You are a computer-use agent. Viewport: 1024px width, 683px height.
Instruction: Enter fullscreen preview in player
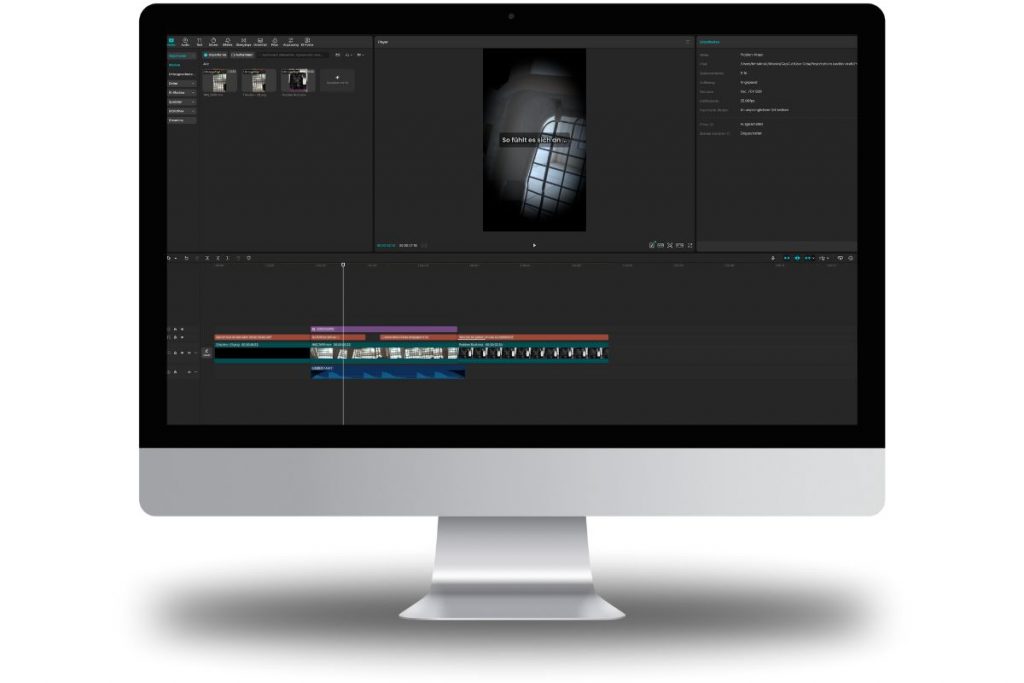point(690,245)
